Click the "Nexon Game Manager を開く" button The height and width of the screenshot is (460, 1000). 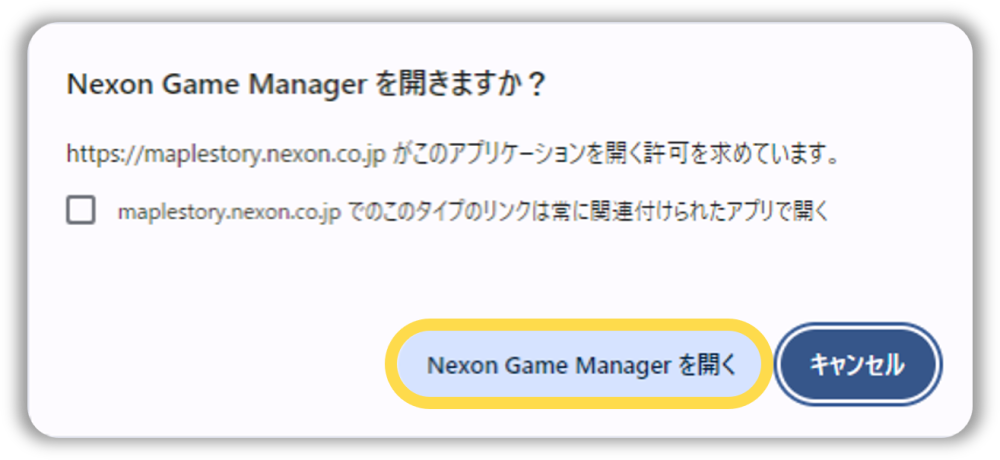[x=578, y=365]
